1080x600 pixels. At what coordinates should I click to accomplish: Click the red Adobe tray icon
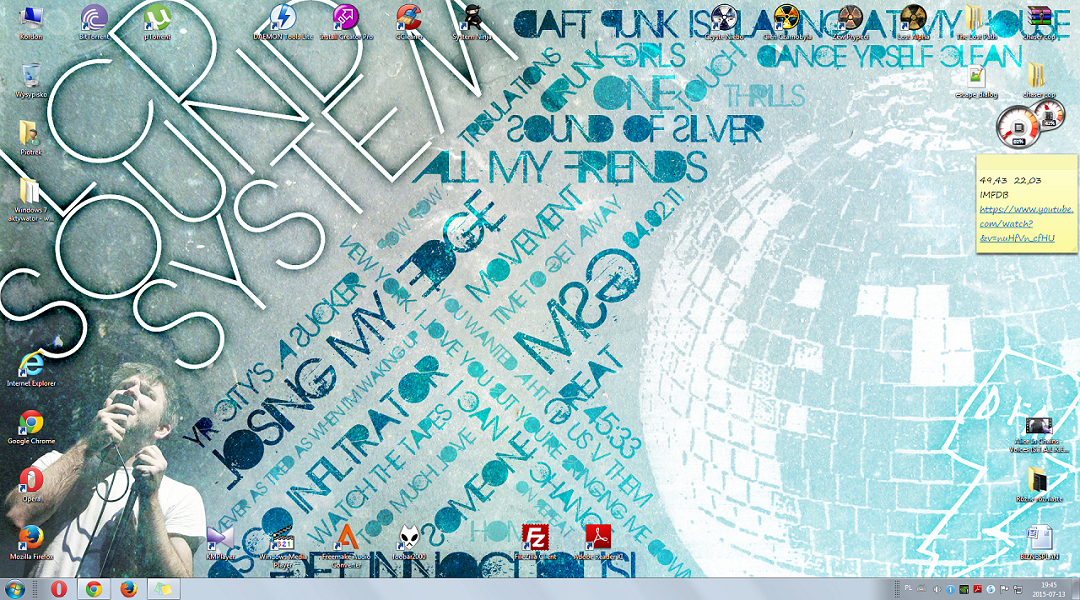(x=977, y=590)
